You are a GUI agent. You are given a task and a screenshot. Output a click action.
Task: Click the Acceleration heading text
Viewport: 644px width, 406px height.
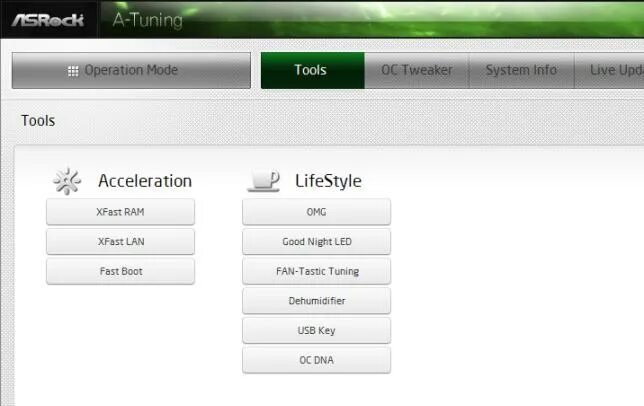pyautogui.click(x=145, y=181)
